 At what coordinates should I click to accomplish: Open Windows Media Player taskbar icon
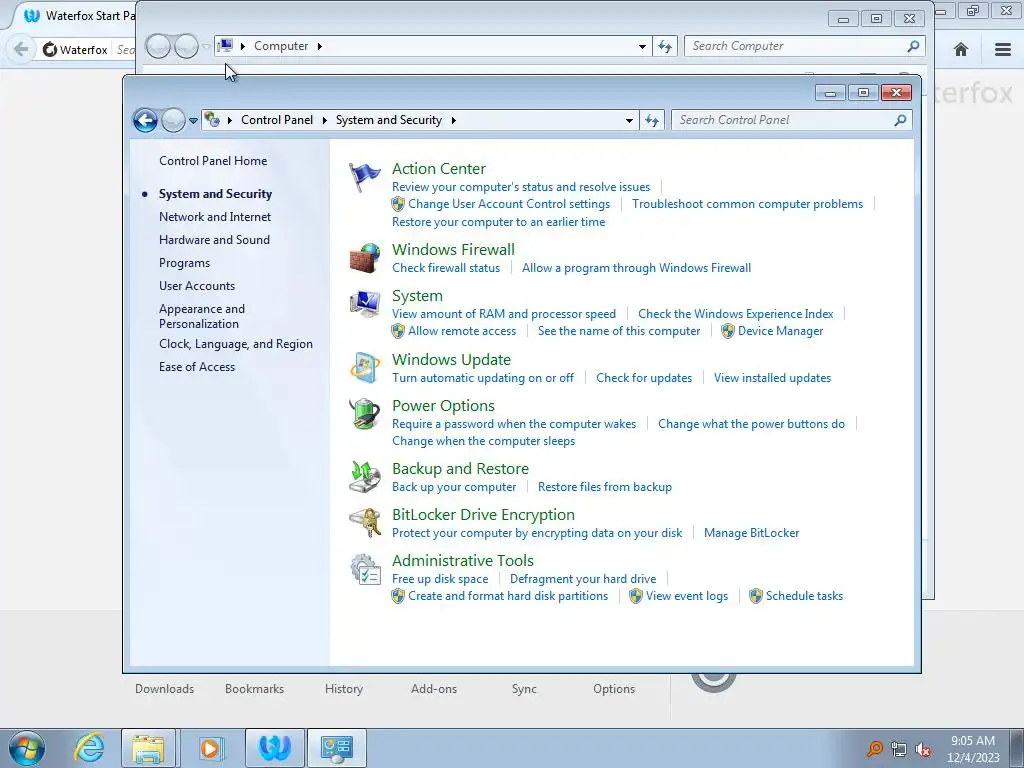click(x=210, y=748)
